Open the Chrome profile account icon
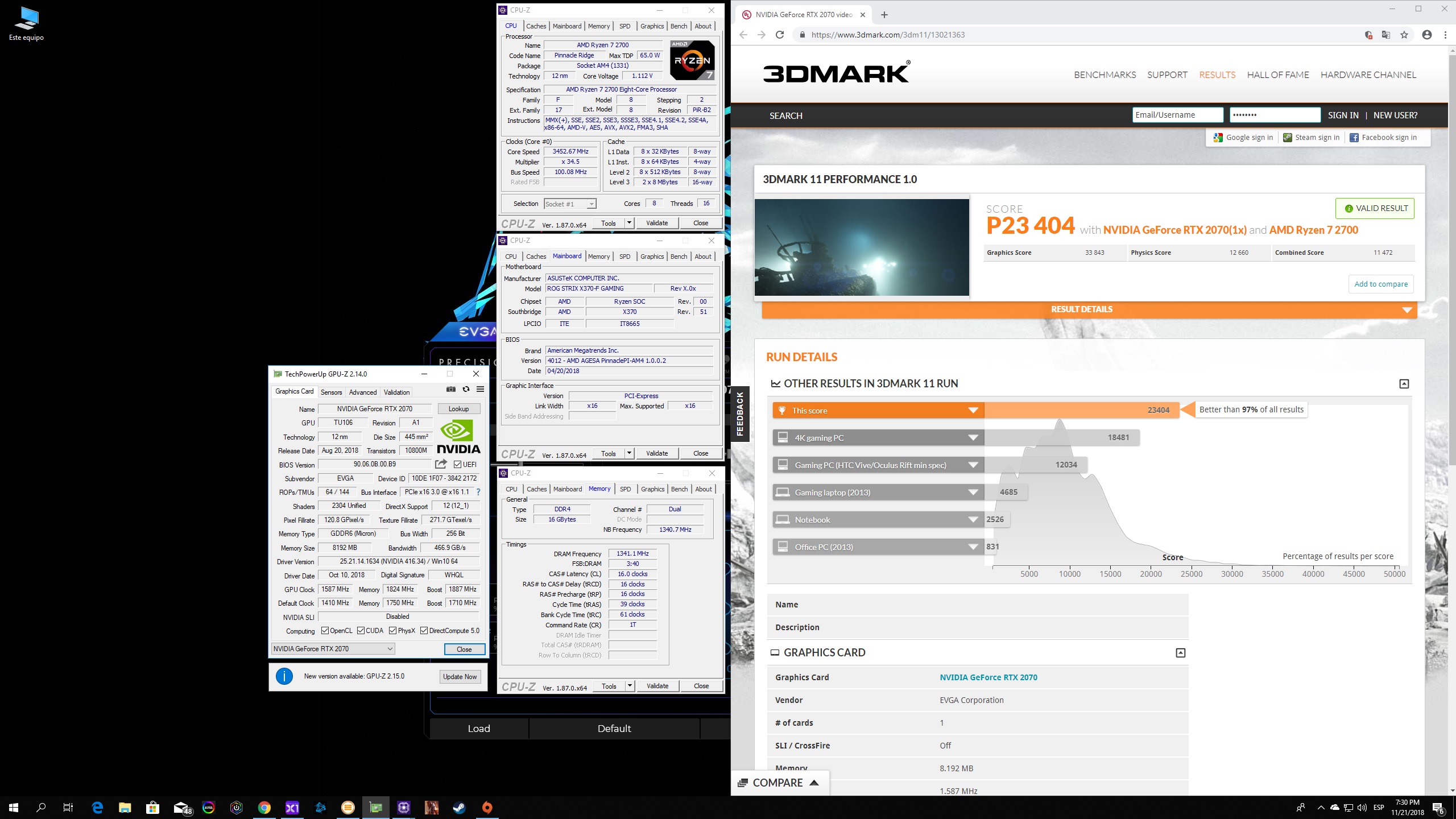The width and height of the screenshot is (1456, 819). pyautogui.click(x=1427, y=35)
